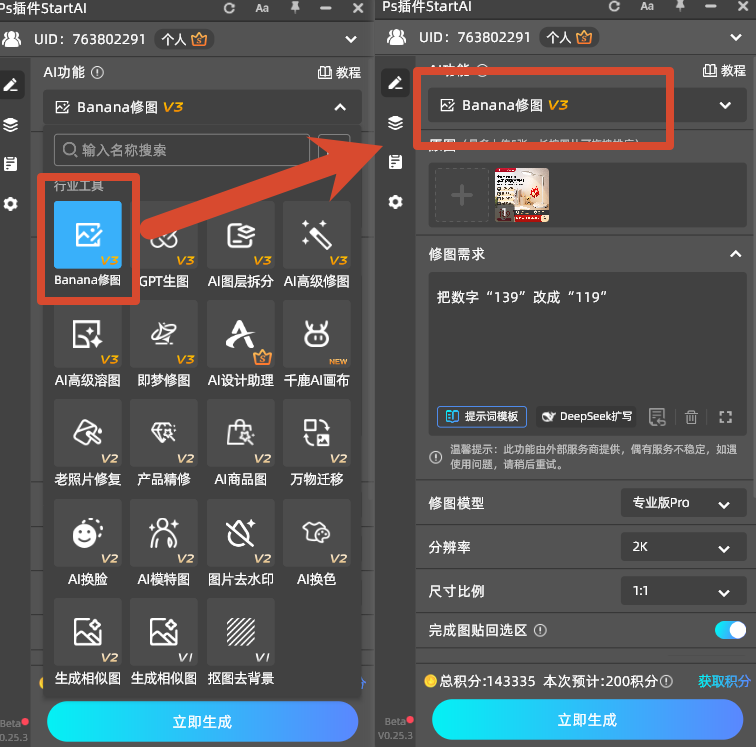Open the 生成相似图 V1 tool

tap(164, 632)
